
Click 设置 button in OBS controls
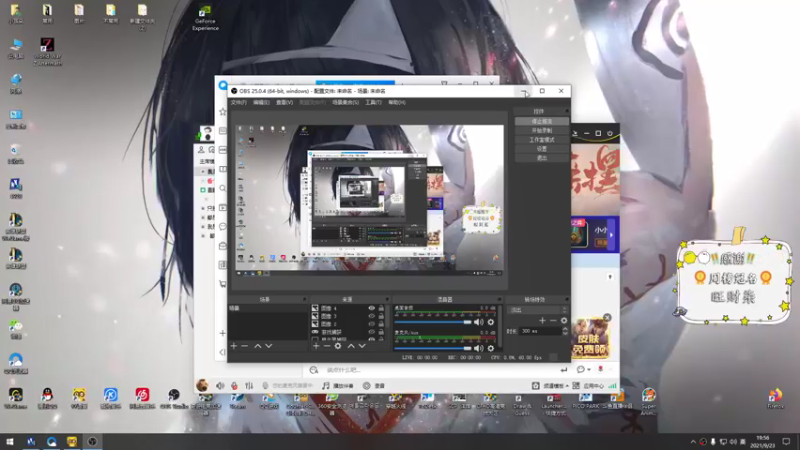(542, 149)
